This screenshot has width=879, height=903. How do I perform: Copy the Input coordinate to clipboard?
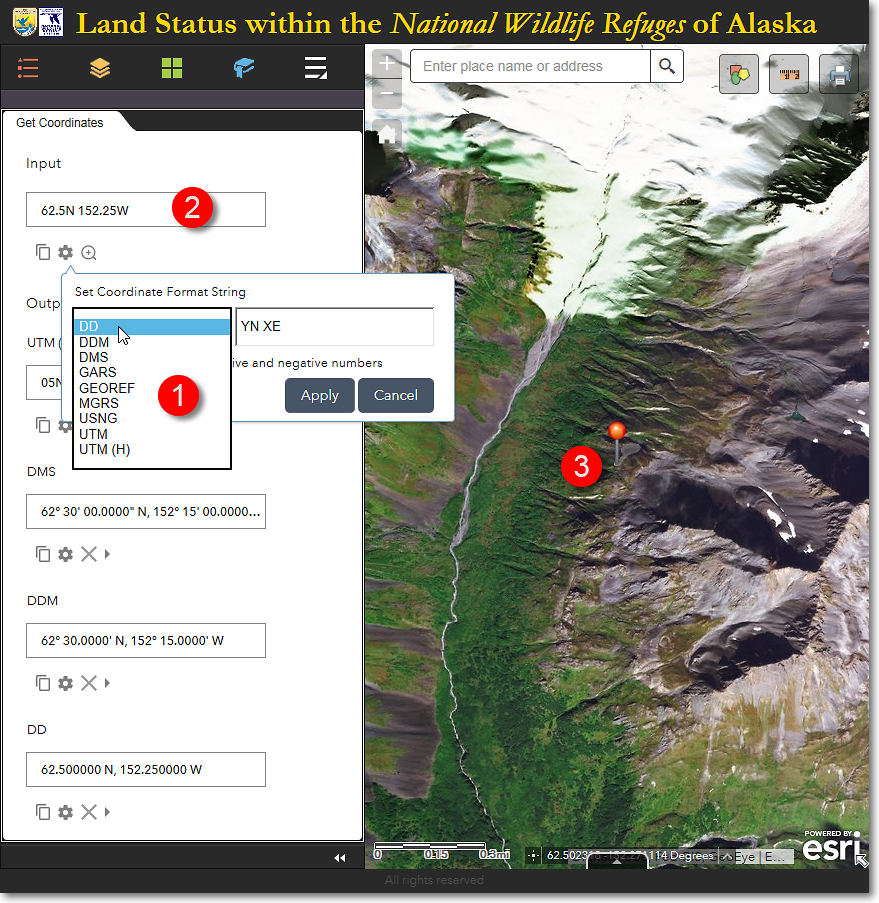pos(43,253)
